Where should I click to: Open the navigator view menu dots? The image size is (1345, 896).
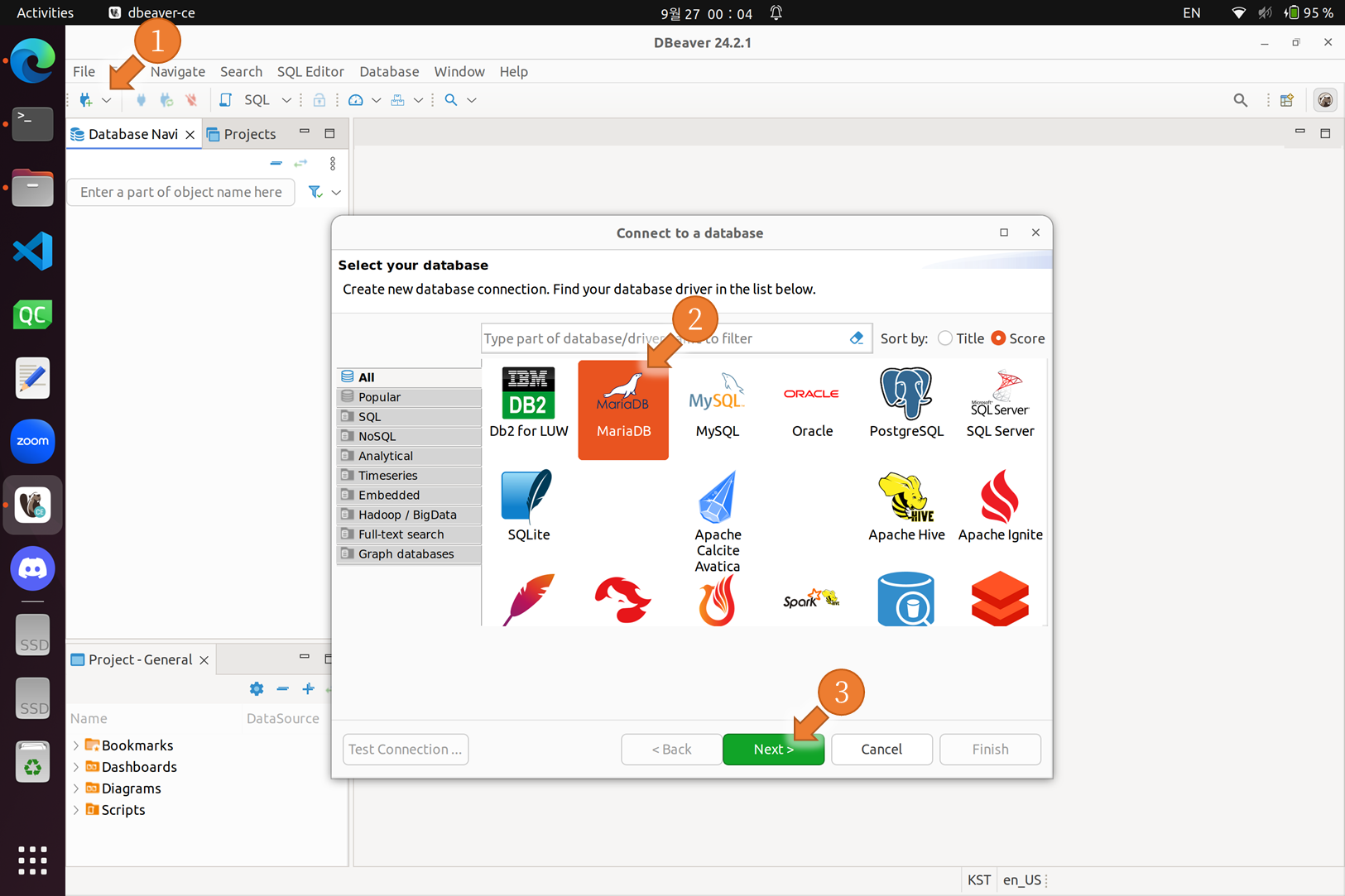coord(333,164)
